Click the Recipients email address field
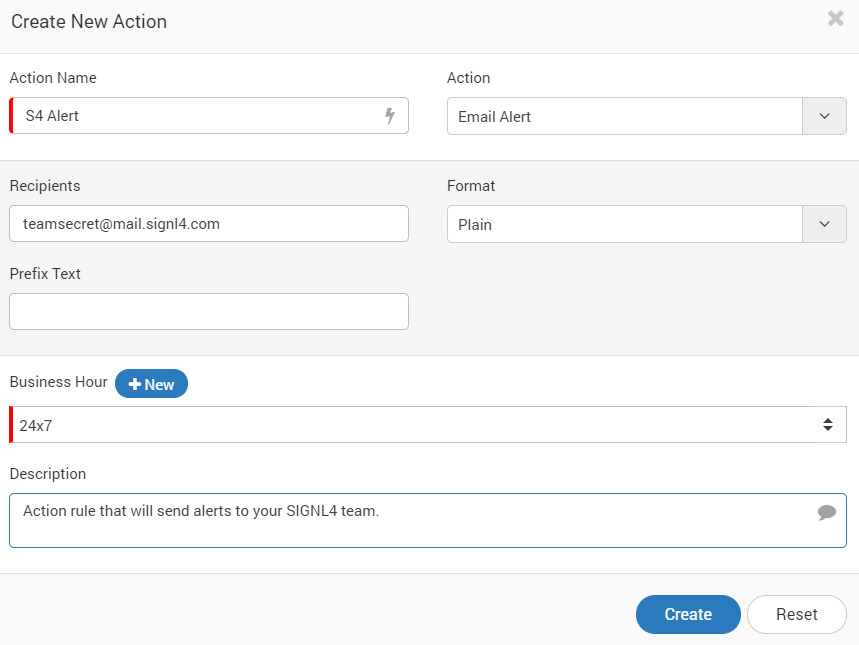 [x=209, y=224]
